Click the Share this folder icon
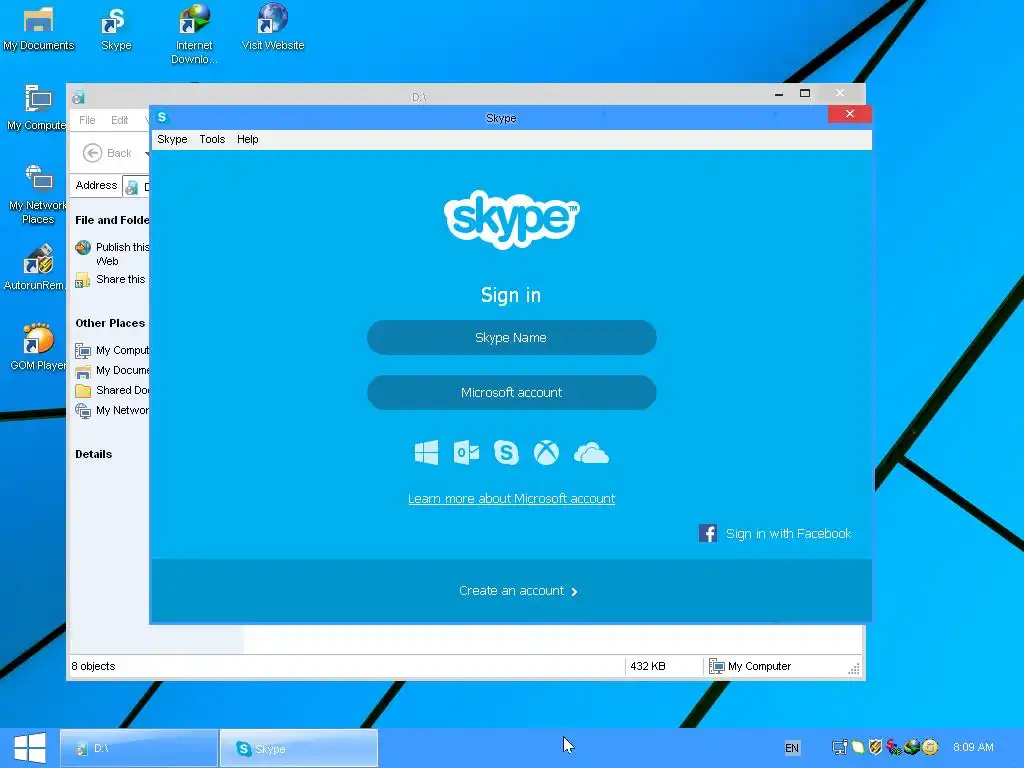This screenshot has height=768, width=1024. tap(83, 280)
